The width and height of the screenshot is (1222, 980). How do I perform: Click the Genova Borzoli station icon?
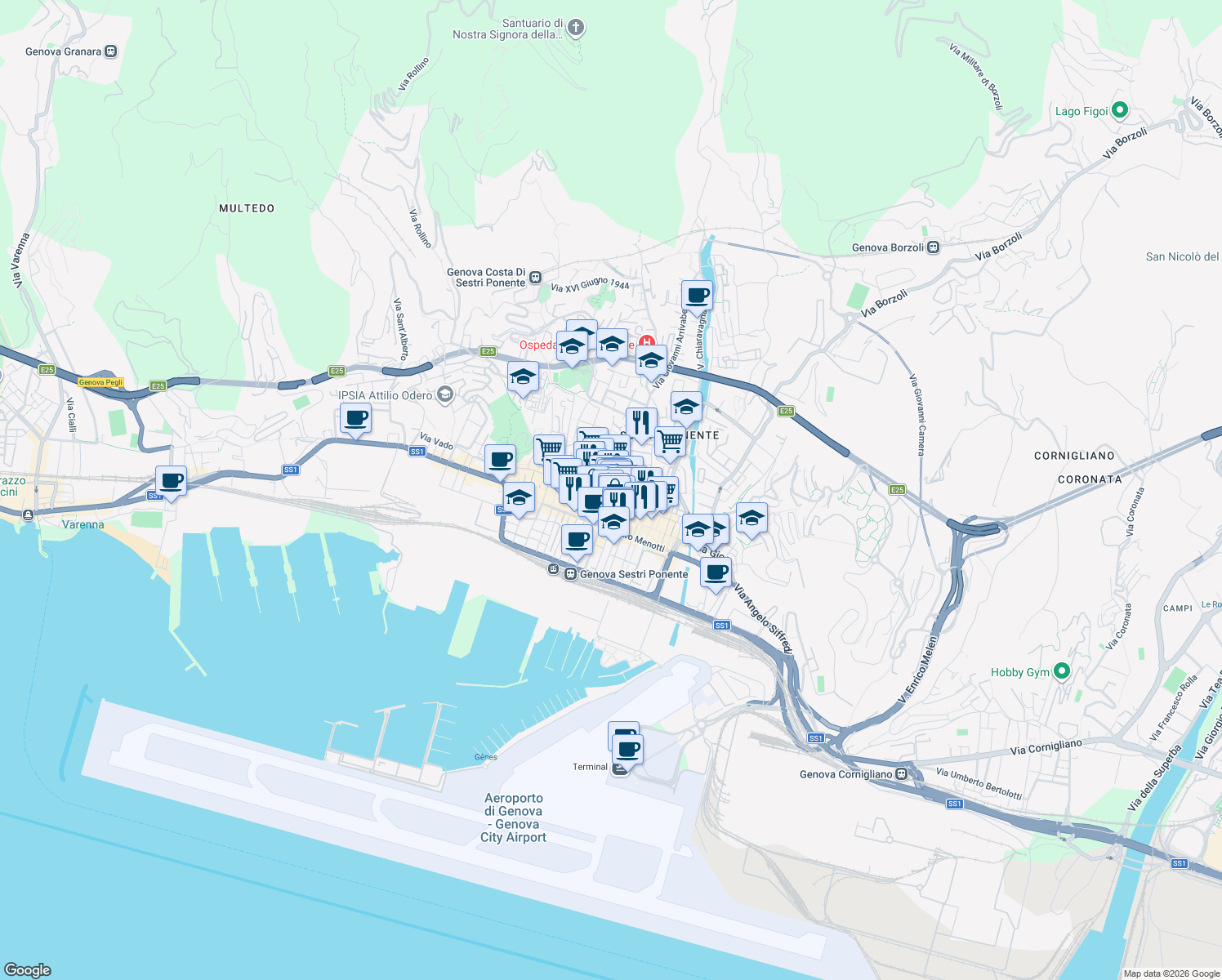click(932, 247)
